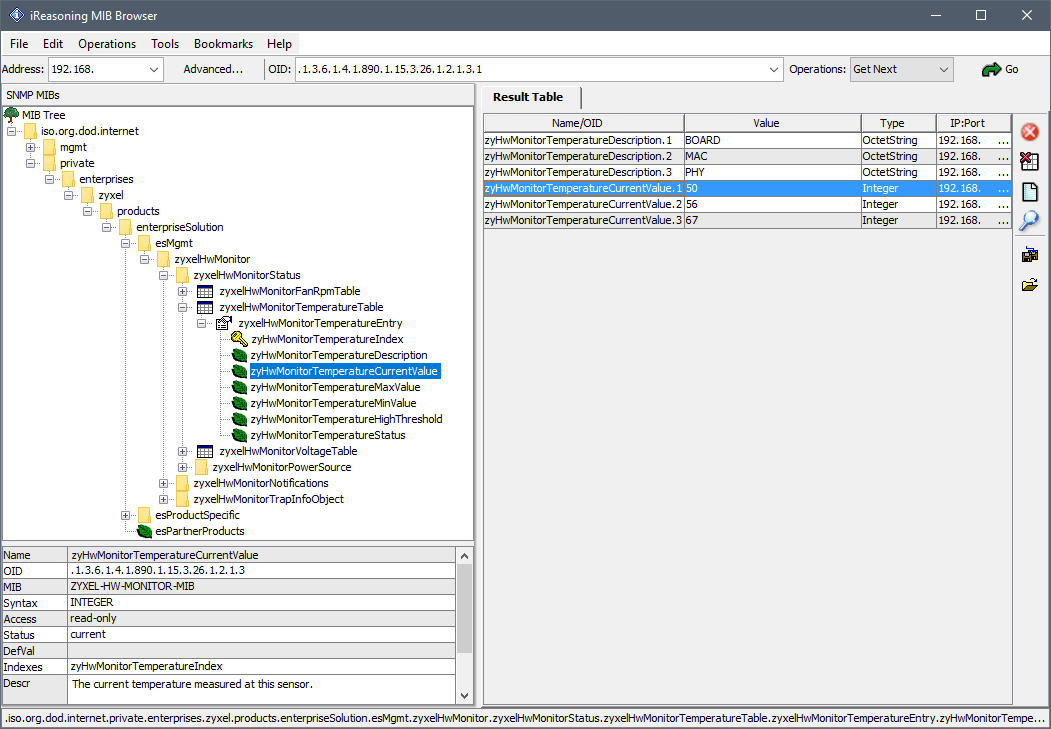Screen dimensions: 1051x729
Task: Click the zyxelHwMonitorVoltageTable table icon
Action: tap(205, 451)
